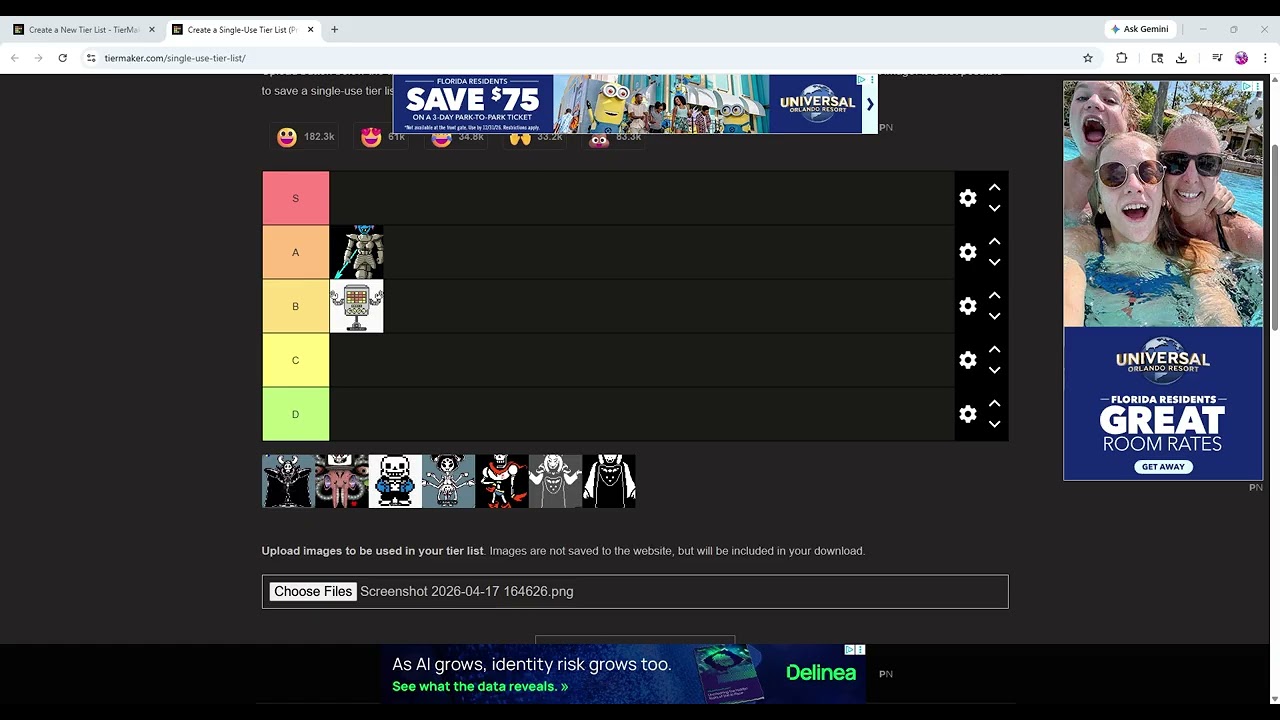Move the B tier row down
Viewport: 1280px width, 720px height.
coord(994,316)
